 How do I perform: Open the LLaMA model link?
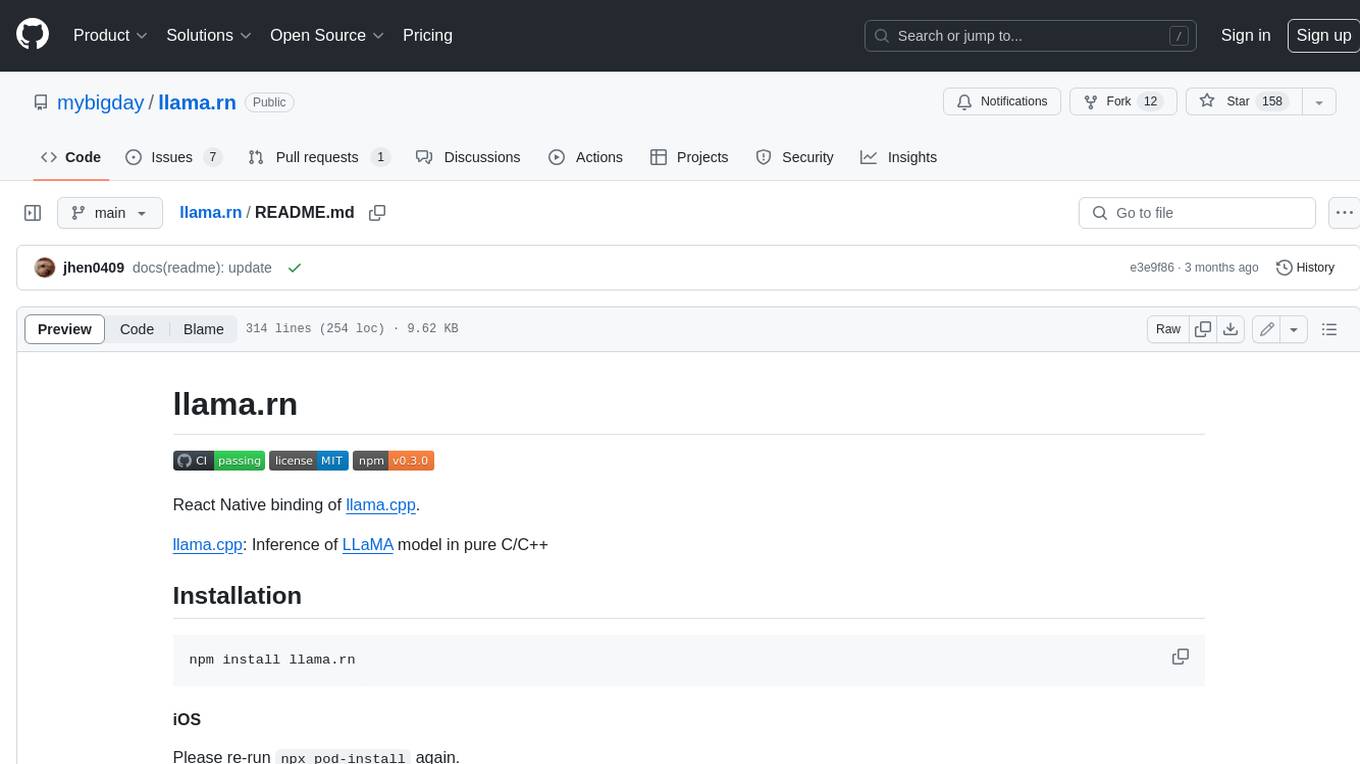[368, 545]
